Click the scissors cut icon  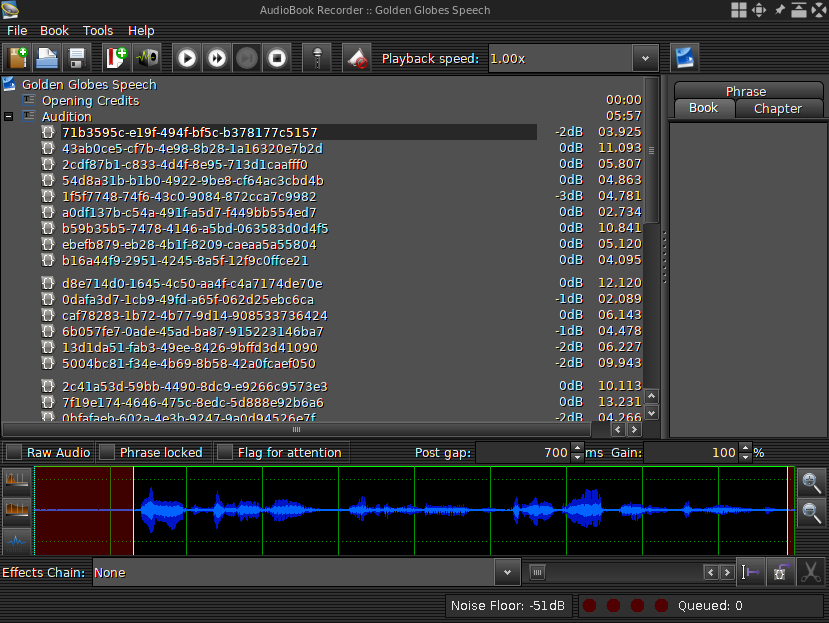(810, 572)
